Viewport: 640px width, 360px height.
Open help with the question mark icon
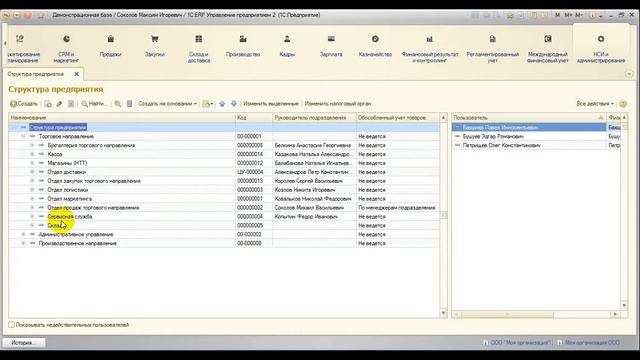tap(623, 104)
